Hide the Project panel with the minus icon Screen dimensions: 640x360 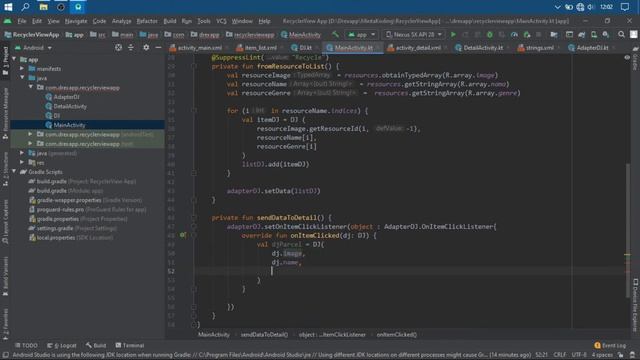(158, 48)
